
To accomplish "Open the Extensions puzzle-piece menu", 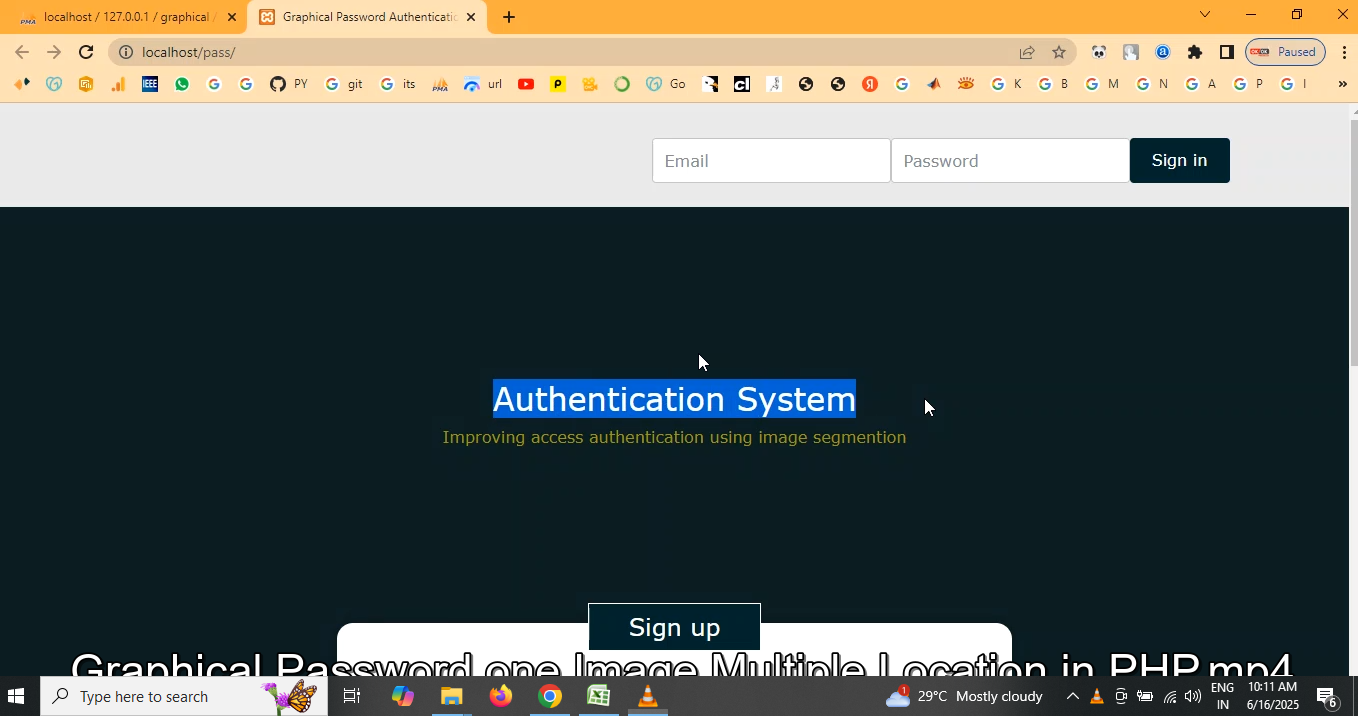I will [1194, 52].
